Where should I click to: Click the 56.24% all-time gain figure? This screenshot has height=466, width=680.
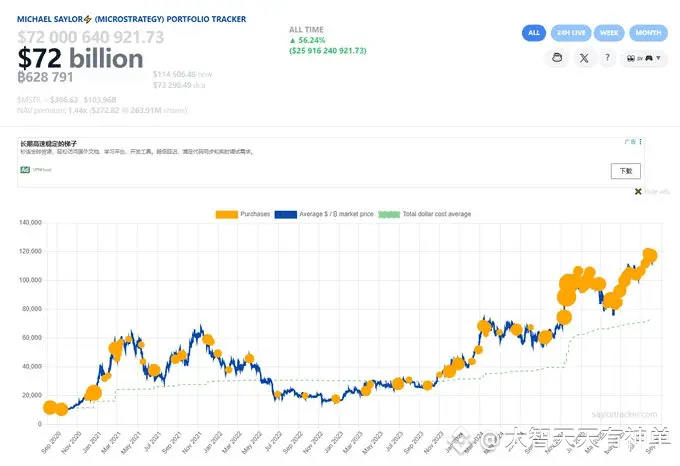(307, 40)
